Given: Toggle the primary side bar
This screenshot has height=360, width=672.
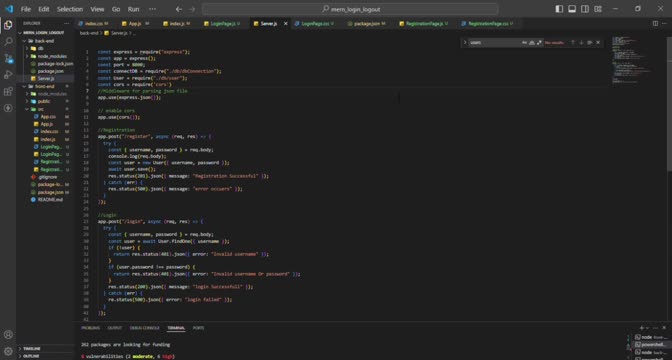Looking at the screenshot, I should (559, 9).
